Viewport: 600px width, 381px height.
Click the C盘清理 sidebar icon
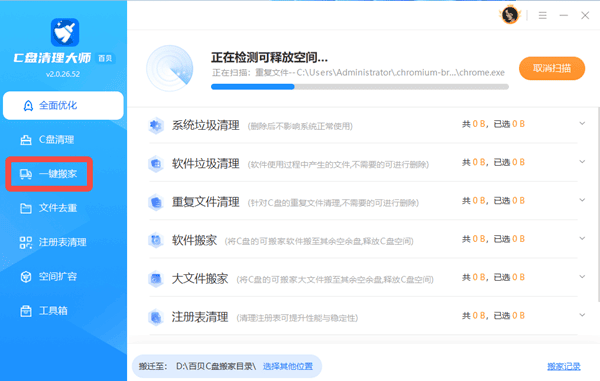click(x=26, y=140)
